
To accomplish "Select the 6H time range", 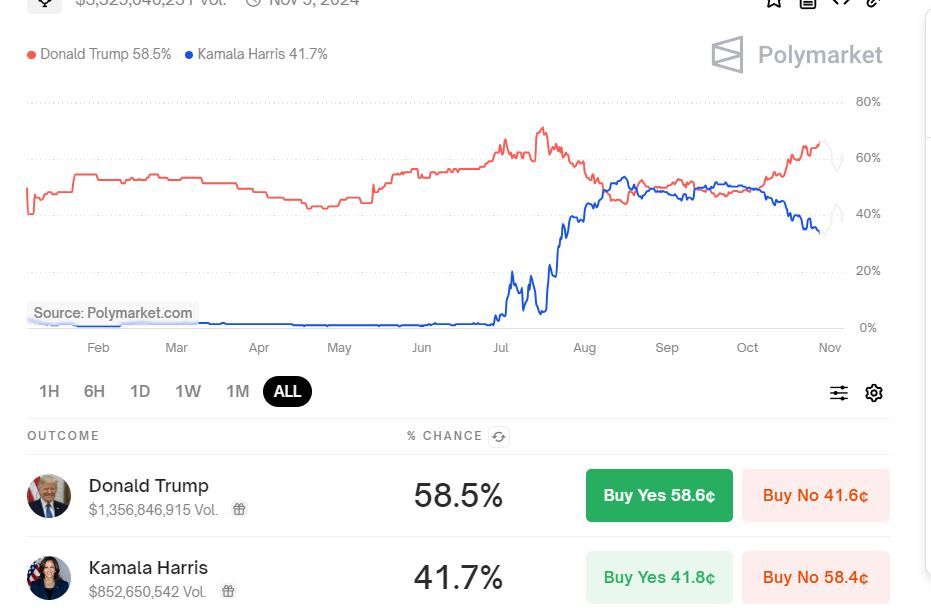I will (x=94, y=391).
